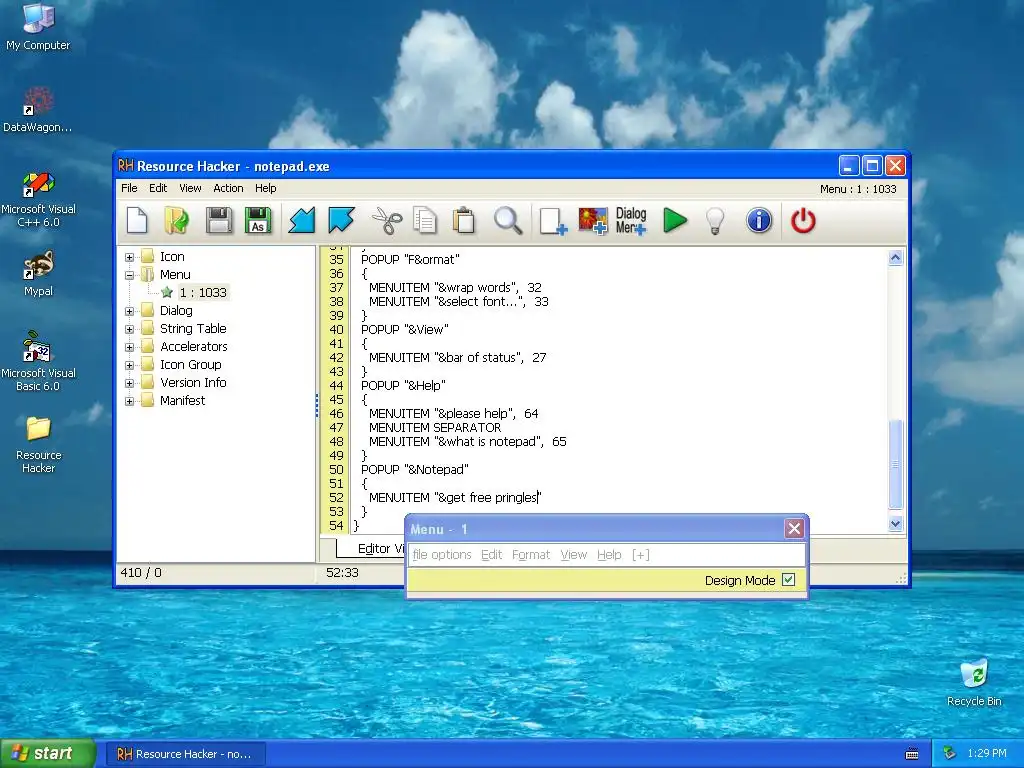Image resolution: width=1024 pixels, height=768 pixels.
Task: Expand the Icon folder node
Action: click(129, 257)
